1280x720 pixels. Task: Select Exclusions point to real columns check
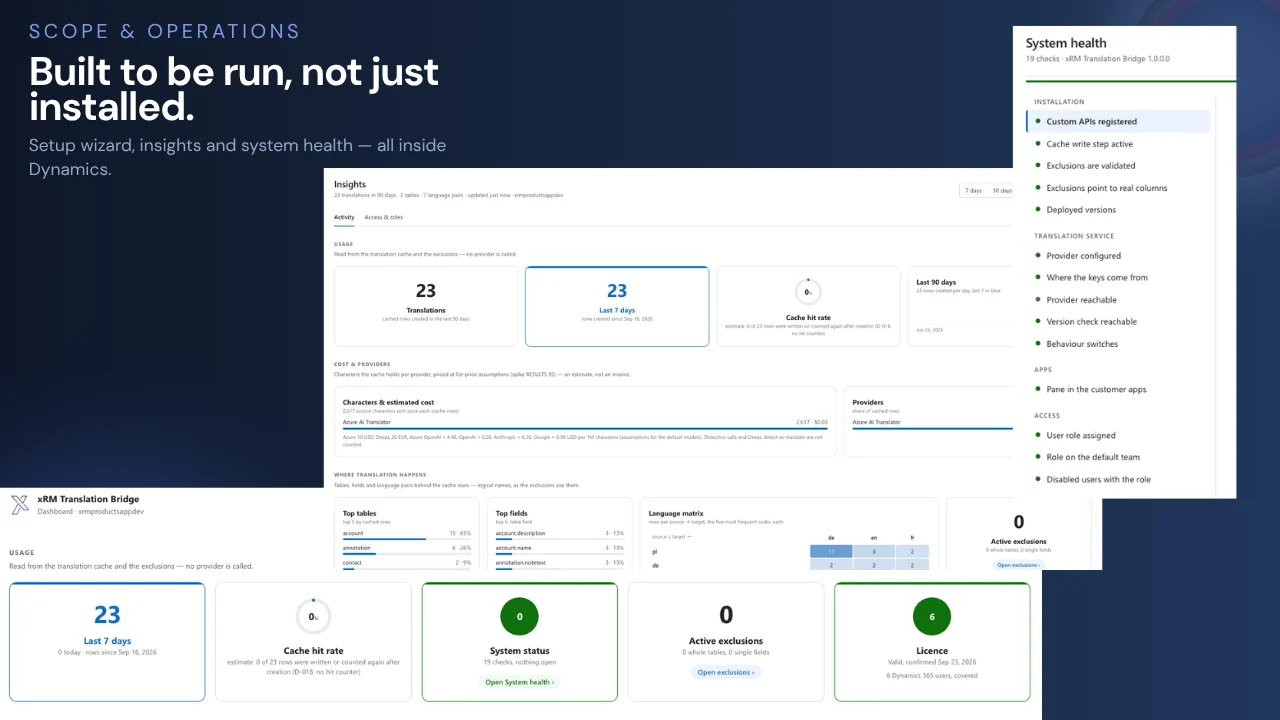1118,188
